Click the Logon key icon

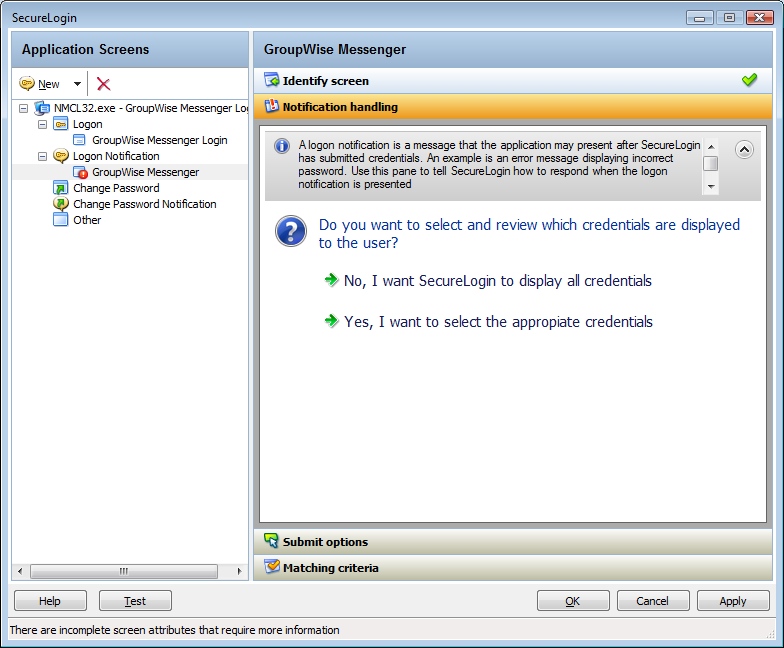click(60, 124)
